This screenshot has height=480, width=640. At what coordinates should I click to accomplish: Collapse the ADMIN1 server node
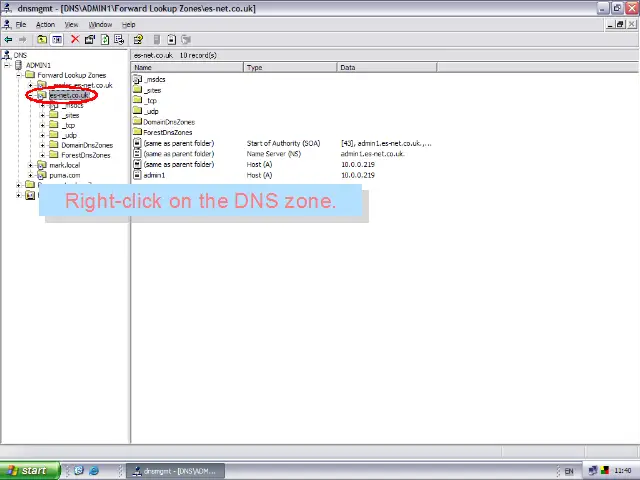(9, 65)
